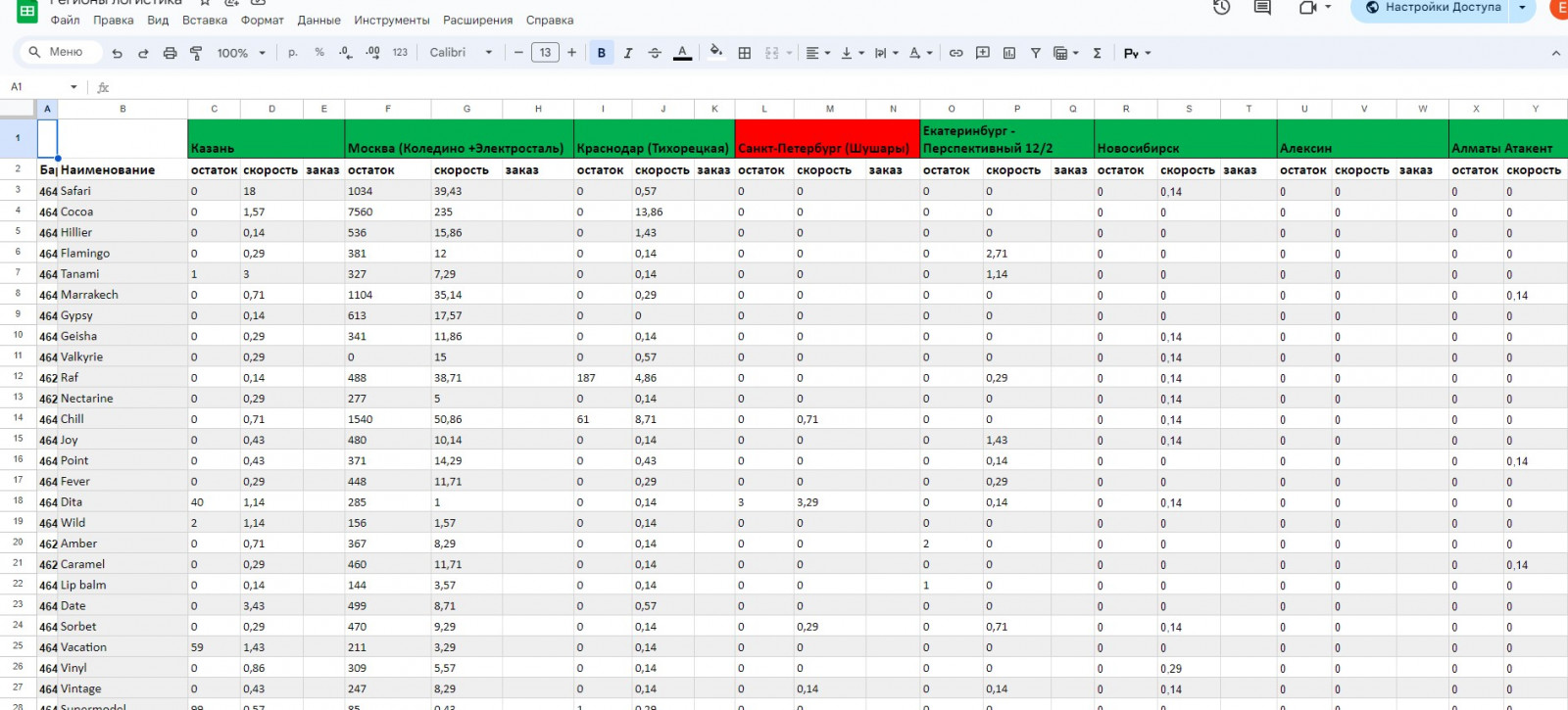Screen dimensions: 1568x710
Task: Open the Вид menu
Action: point(158,21)
